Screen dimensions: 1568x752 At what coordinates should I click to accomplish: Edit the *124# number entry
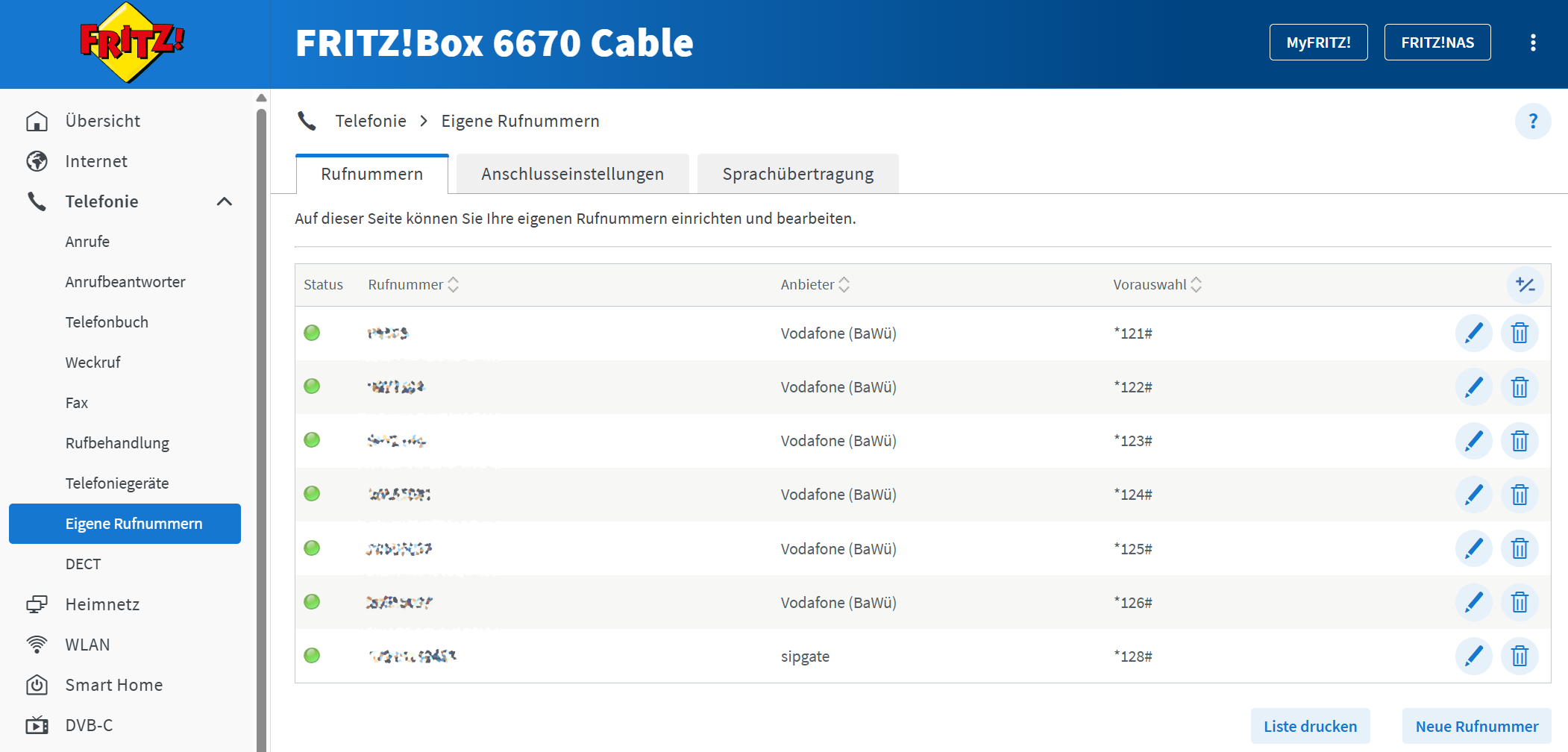(x=1473, y=495)
